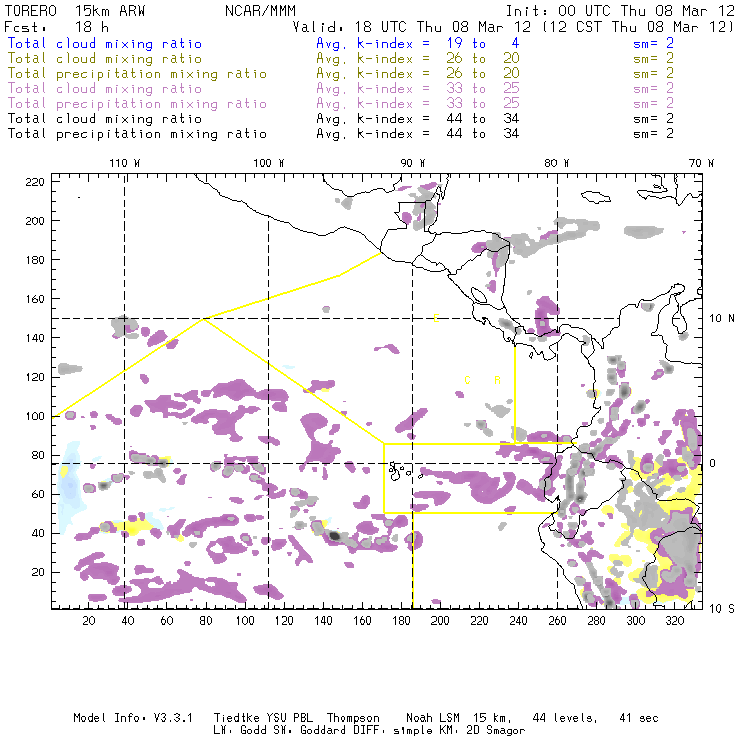Click the '90 W' longitude label

coord(413,163)
